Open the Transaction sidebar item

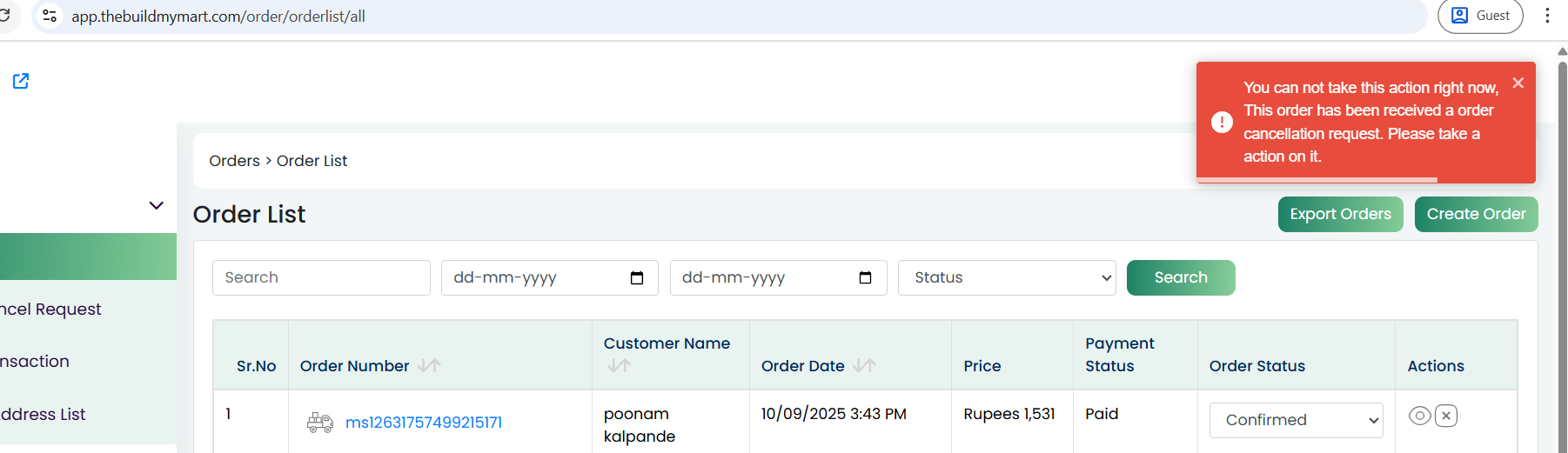click(35, 362)
